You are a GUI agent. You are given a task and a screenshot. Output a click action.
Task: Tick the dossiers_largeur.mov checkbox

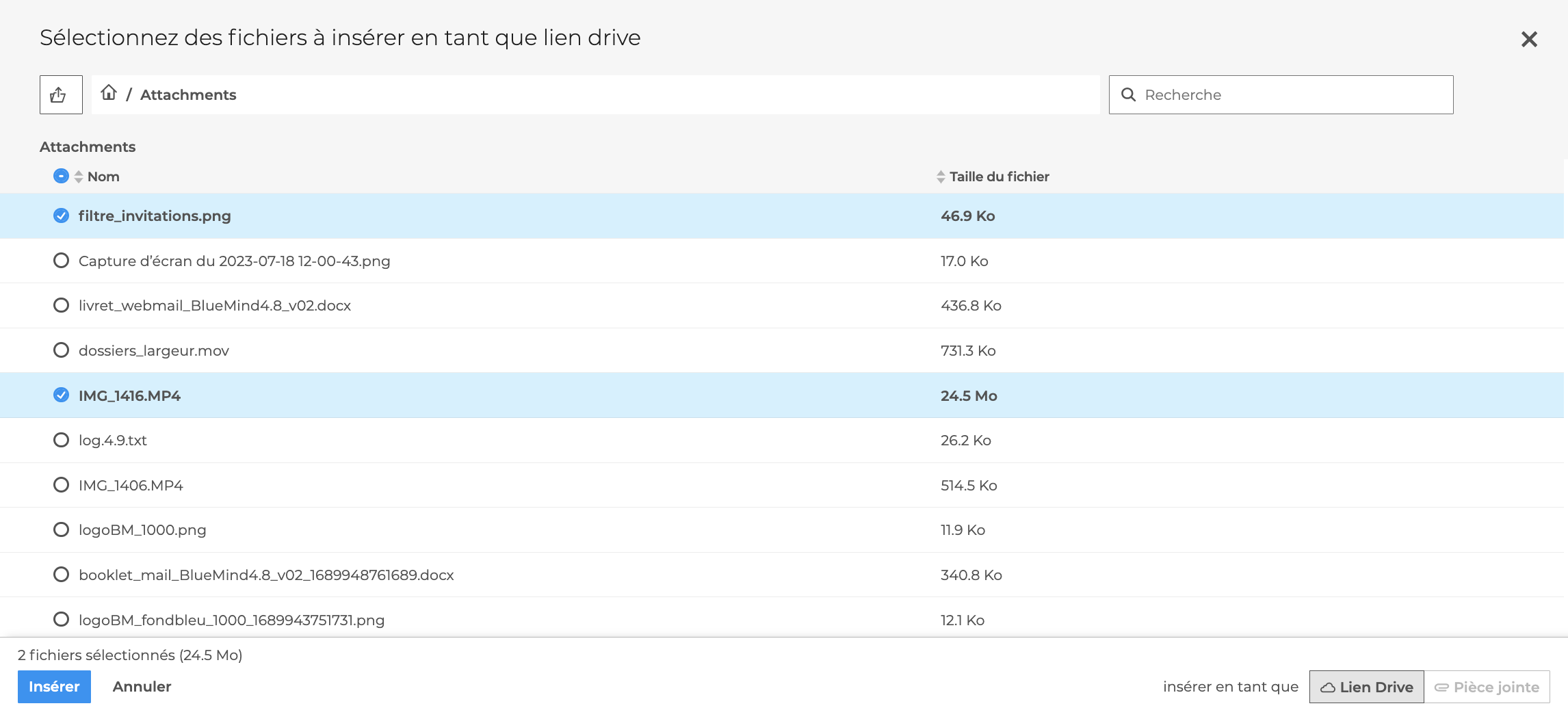[x=61, y=350]
